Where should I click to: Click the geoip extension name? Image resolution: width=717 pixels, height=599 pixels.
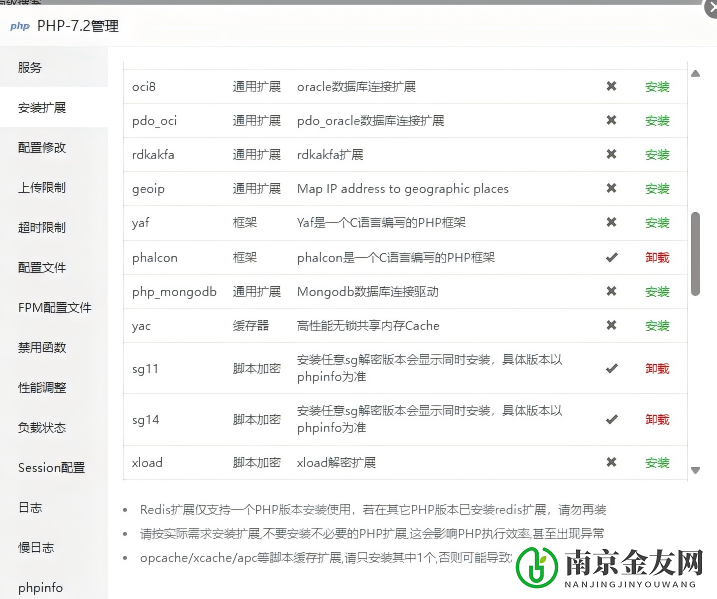click(148, 189)
